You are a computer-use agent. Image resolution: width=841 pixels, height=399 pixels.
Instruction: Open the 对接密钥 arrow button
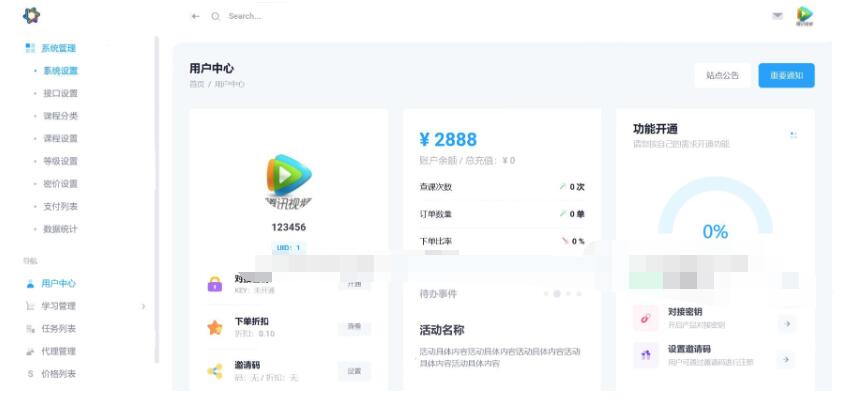[x=787, y=323]
